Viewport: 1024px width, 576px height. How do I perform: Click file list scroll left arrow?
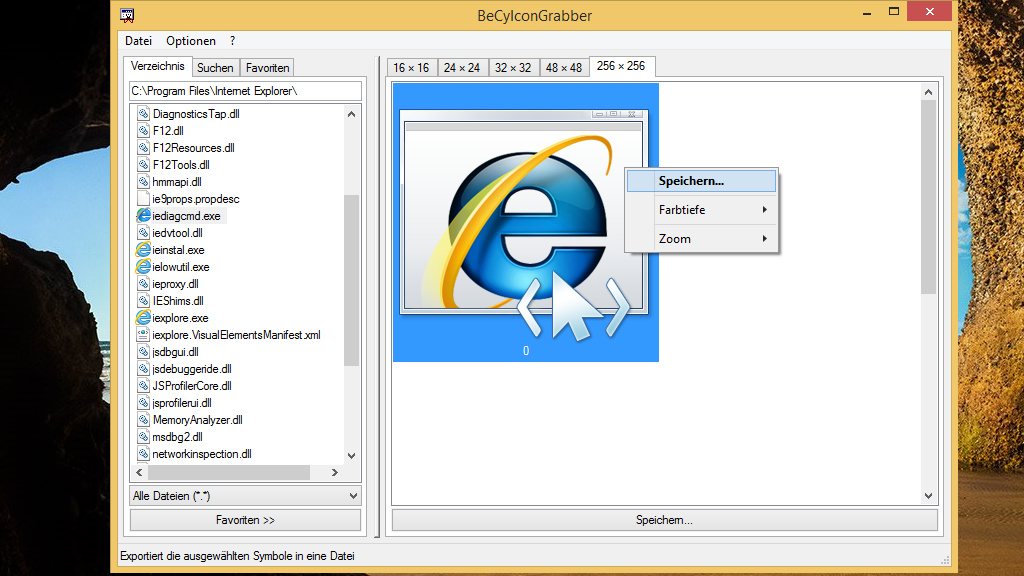(x=139, y=472)
